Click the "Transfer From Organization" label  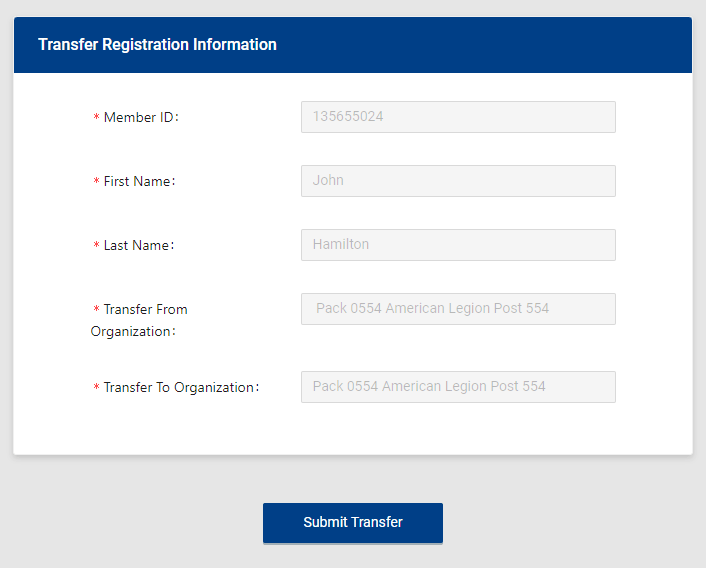click(139, 320)
